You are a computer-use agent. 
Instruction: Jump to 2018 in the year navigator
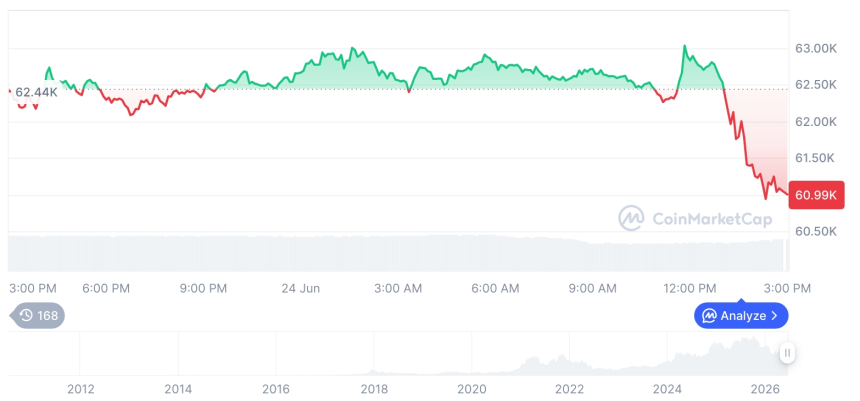[374, 389]
